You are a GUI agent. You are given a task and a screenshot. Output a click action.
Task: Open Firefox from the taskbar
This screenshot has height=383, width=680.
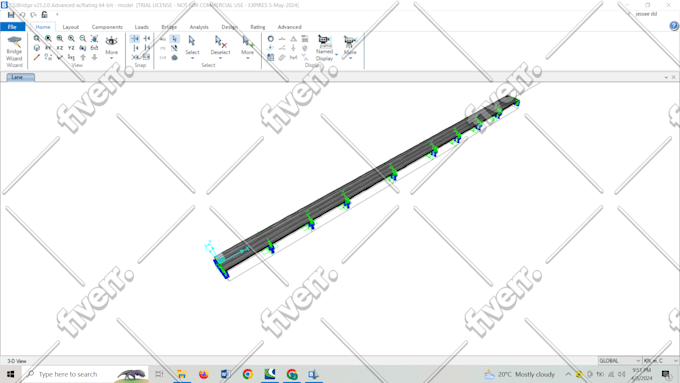(x=203, y=374)
